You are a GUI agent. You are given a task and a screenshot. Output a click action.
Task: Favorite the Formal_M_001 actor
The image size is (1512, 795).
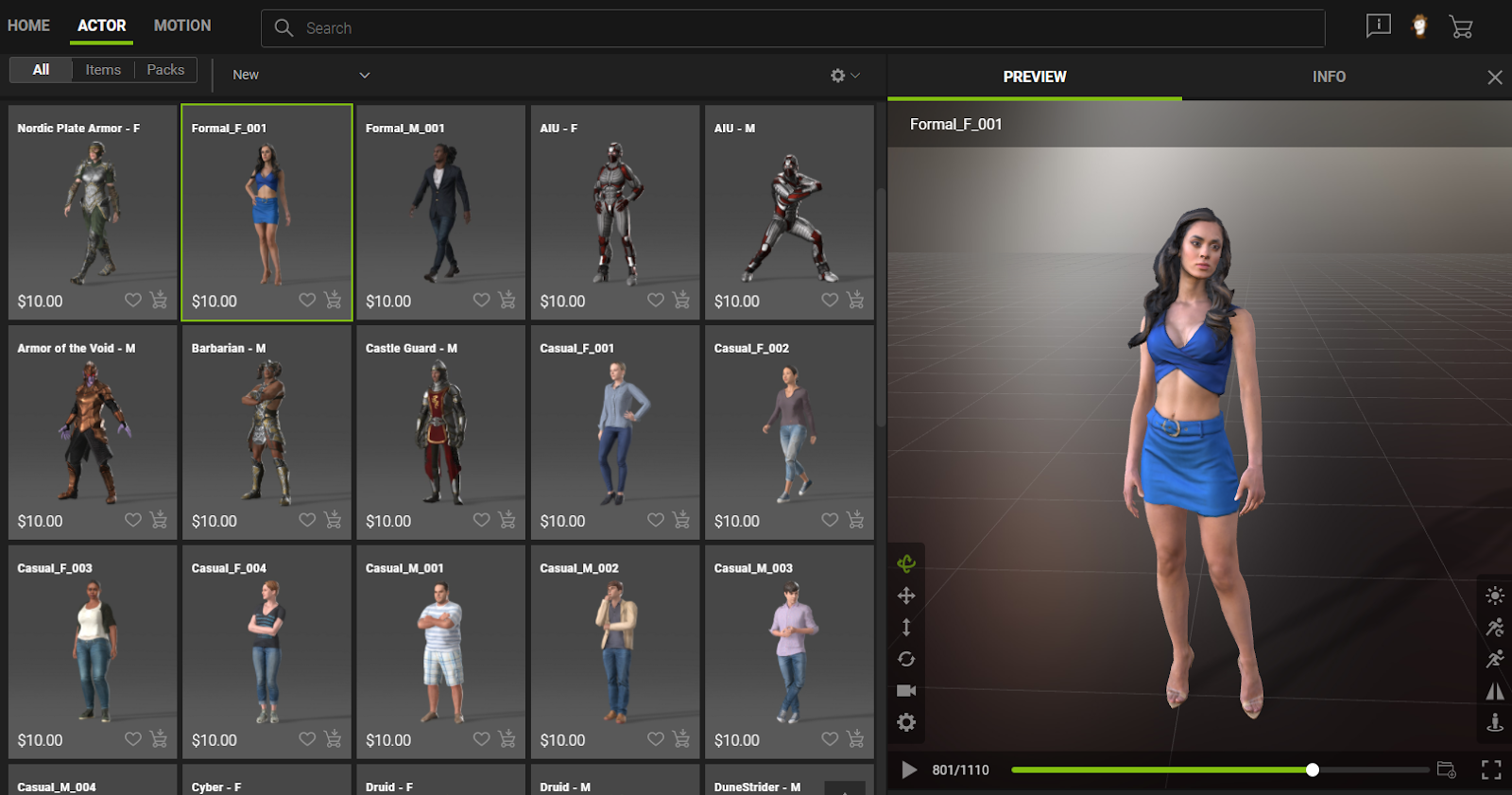[482, 300]
